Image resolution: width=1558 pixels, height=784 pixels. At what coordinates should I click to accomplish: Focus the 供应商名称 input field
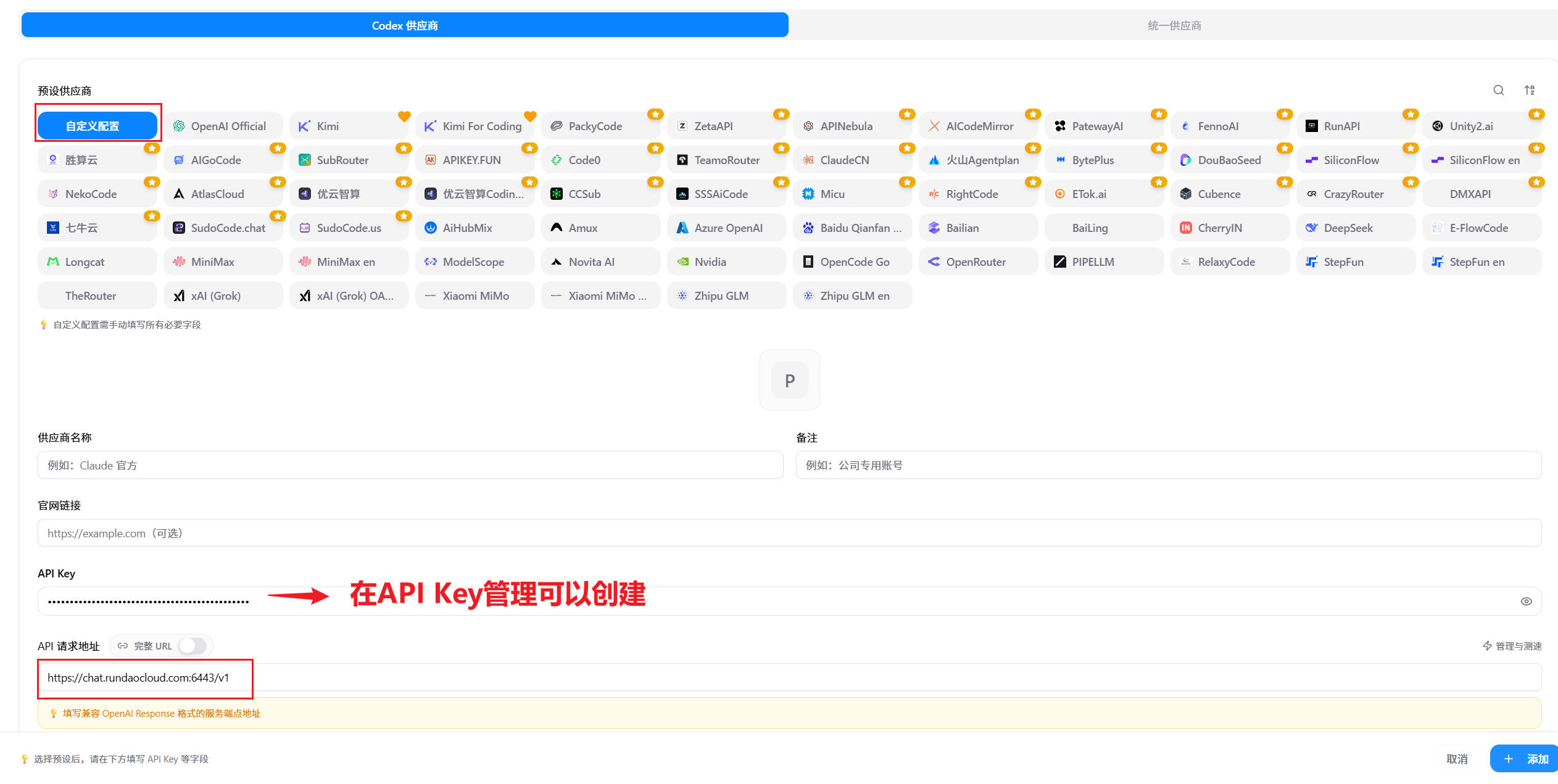(x=410, y=465)
